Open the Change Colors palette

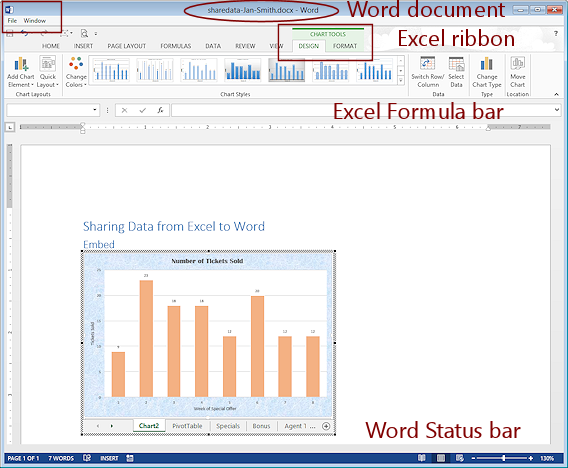[x=76, y=72]
